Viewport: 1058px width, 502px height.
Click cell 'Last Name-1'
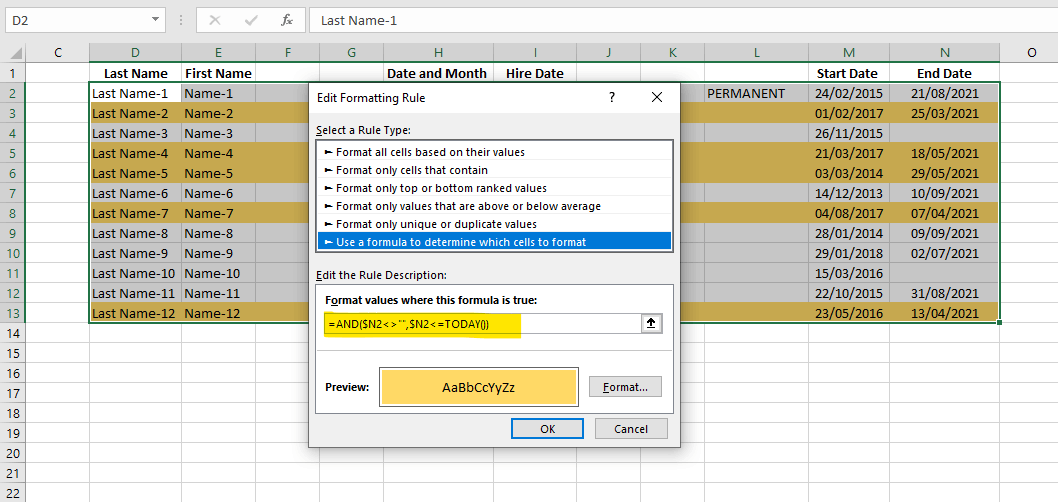[x=136, y=94]
